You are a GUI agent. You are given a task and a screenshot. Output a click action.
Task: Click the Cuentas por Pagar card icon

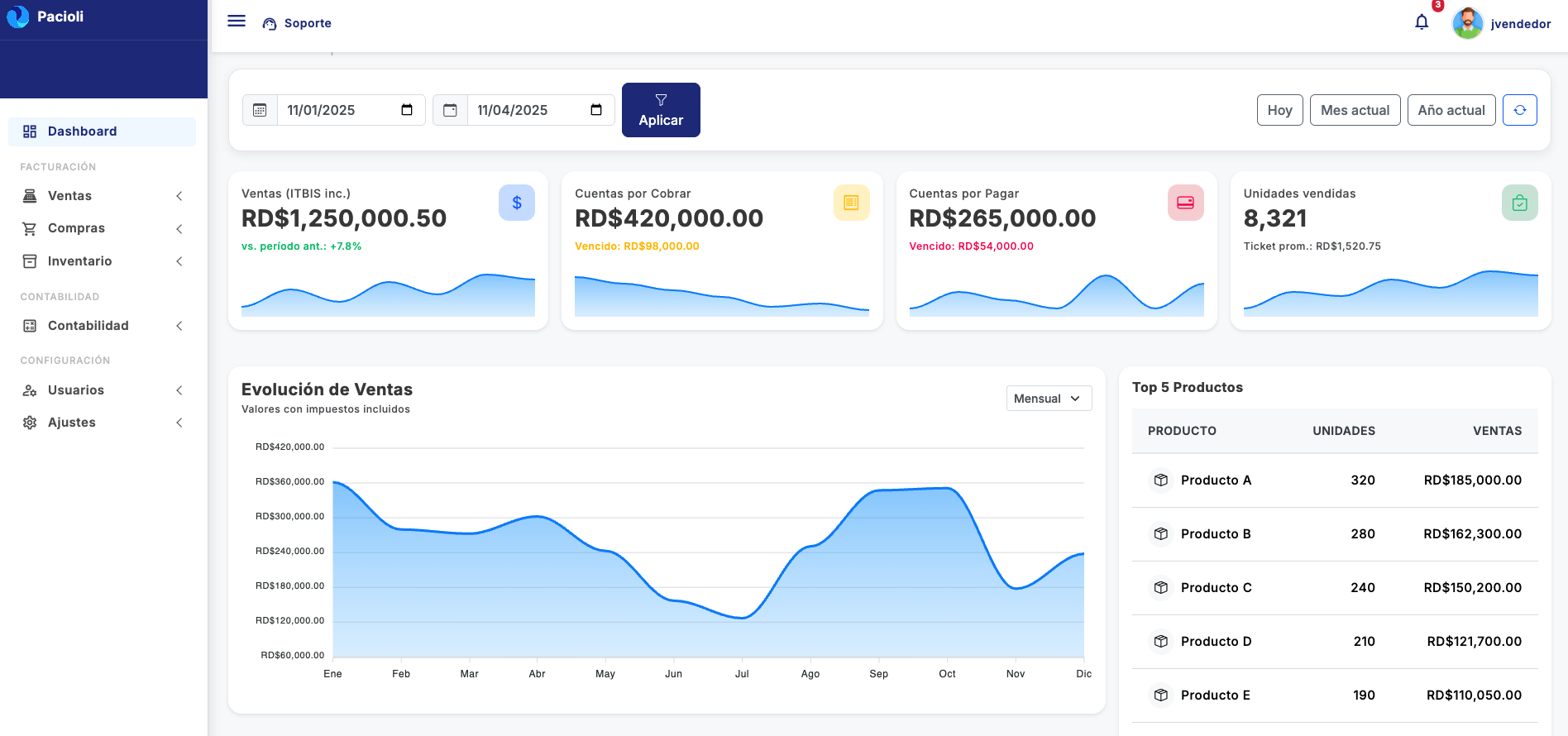1185,203
